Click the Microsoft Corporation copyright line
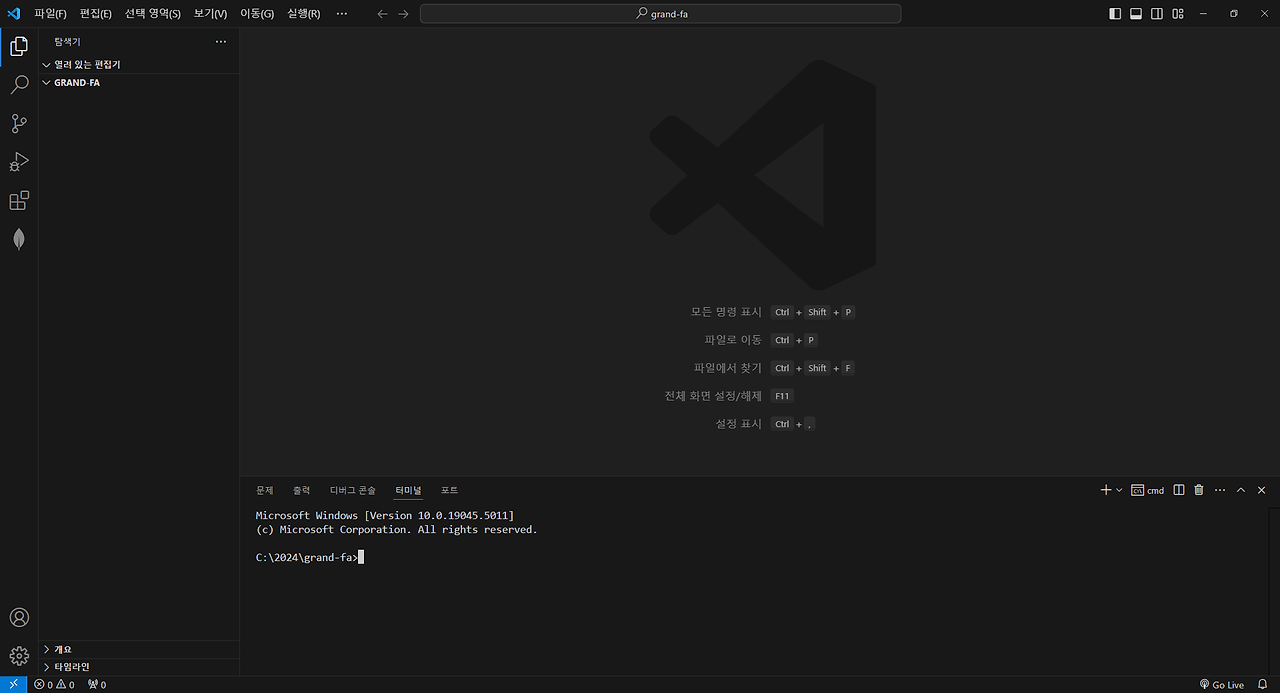Image resolution: width=1280 pixels, height=693 pixels. [x=397, y=529]
